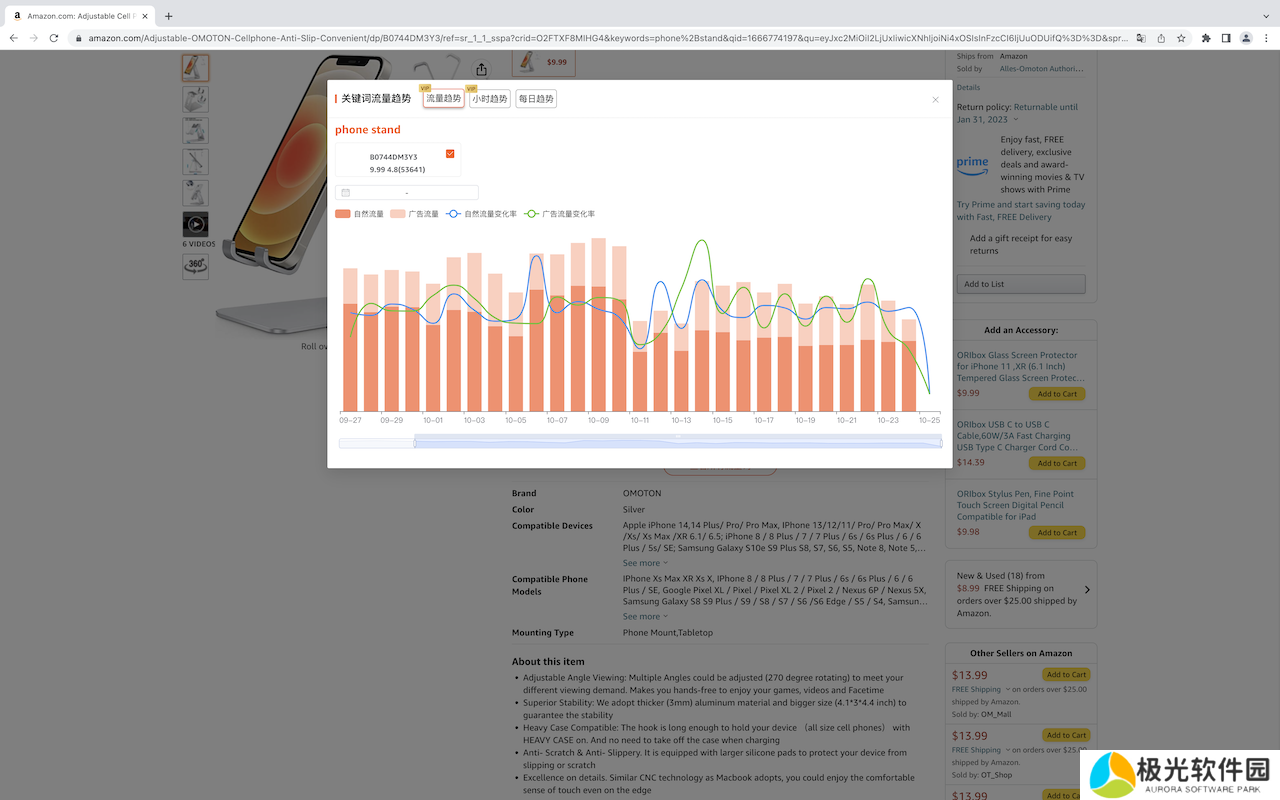Viewport: 1280px width, 800px height.
Task: Toggle the 广告流量 legend series
Action: tap(414, 214)
